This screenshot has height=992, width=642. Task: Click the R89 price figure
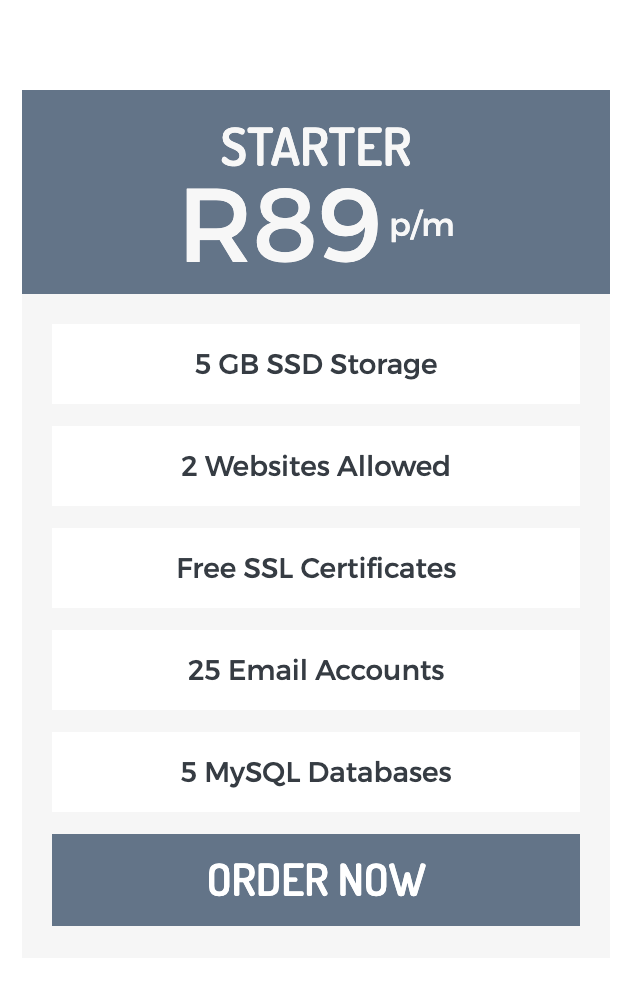point(281,227)
